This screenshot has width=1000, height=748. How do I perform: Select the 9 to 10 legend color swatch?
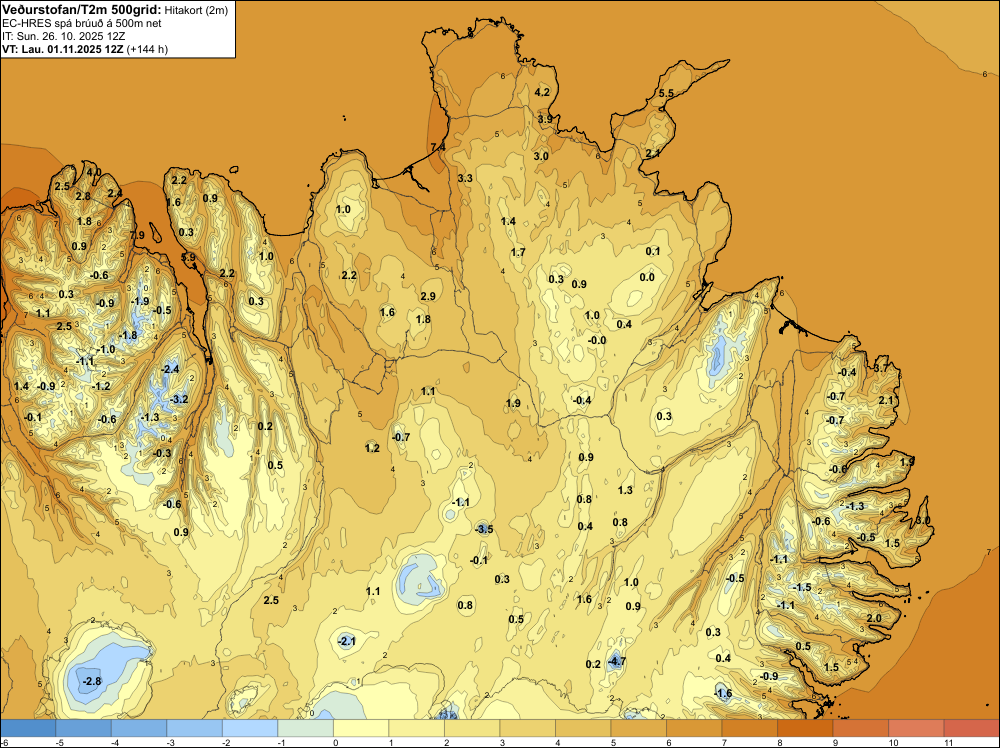pyautogui.click(x=860, y=728)
